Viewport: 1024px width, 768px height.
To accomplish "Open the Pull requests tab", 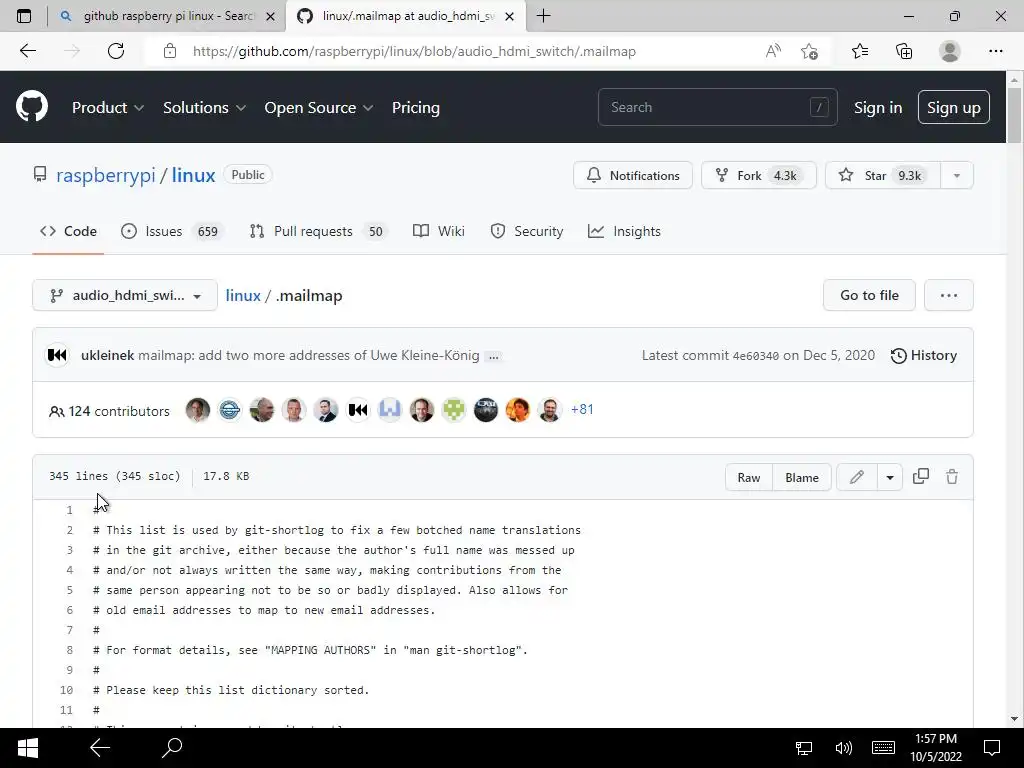I will 319,231.
